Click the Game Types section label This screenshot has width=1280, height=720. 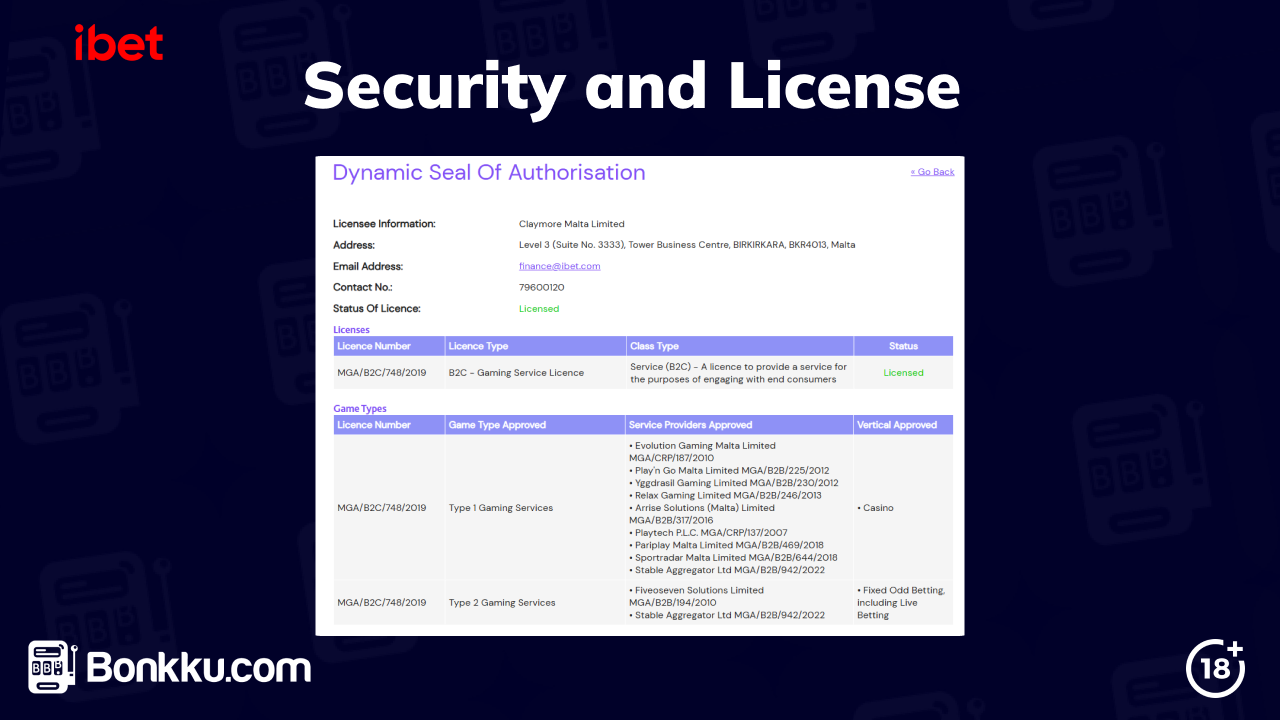click(360, 408)
